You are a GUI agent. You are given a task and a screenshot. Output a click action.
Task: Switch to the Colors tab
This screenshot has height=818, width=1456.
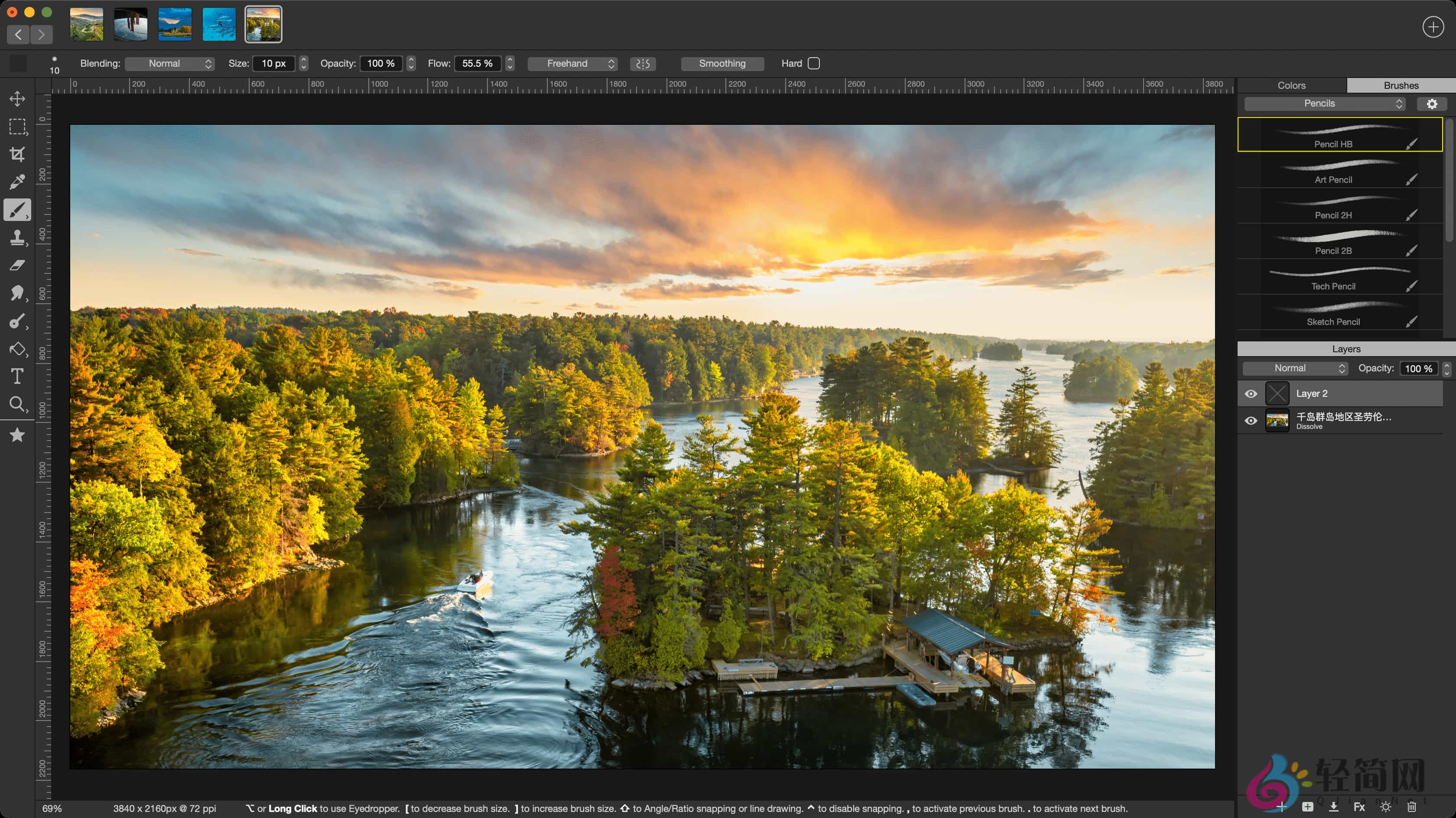1291,85
